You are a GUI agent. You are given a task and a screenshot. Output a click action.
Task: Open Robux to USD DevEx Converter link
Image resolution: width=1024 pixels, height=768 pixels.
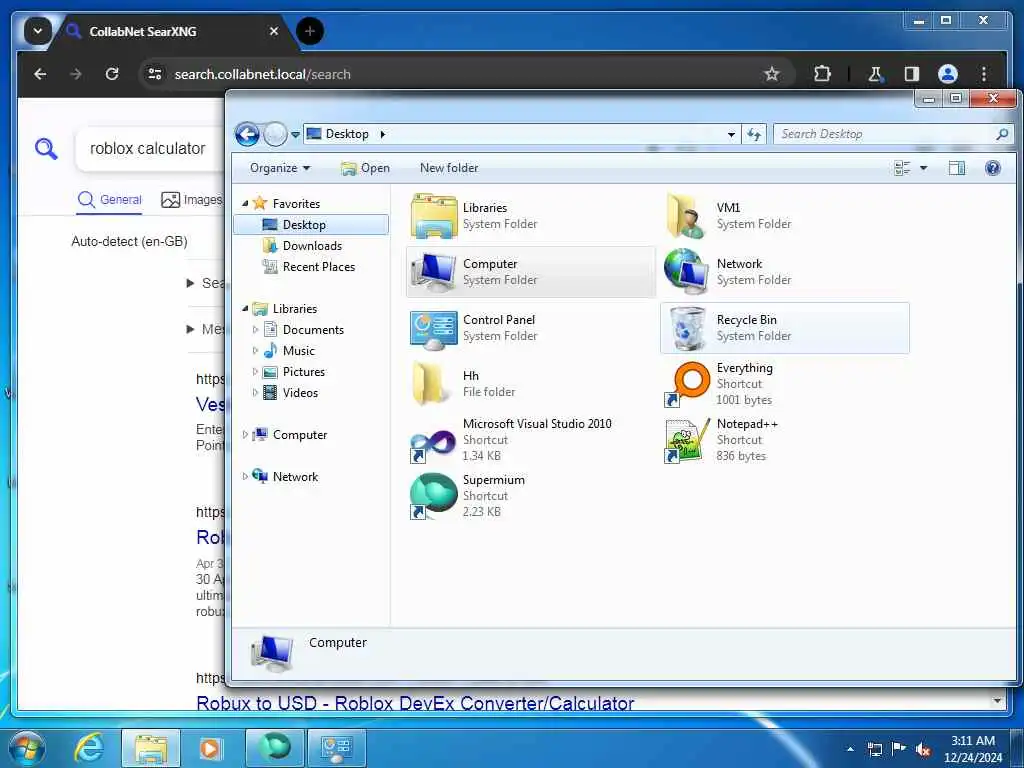pos(415,703)
